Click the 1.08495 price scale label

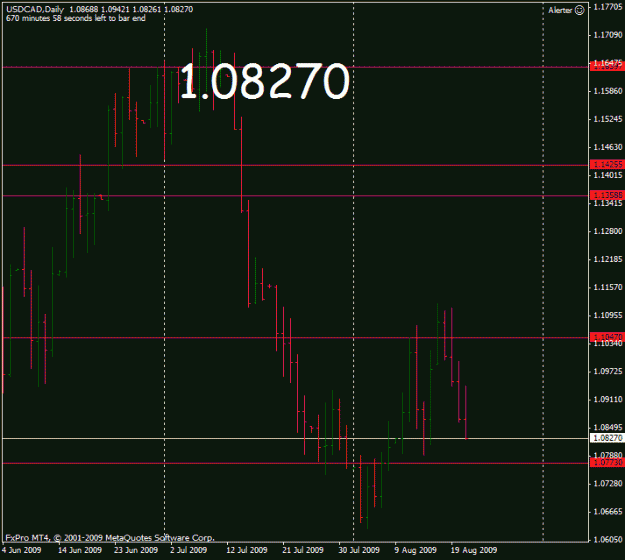(x=608, y=427)
